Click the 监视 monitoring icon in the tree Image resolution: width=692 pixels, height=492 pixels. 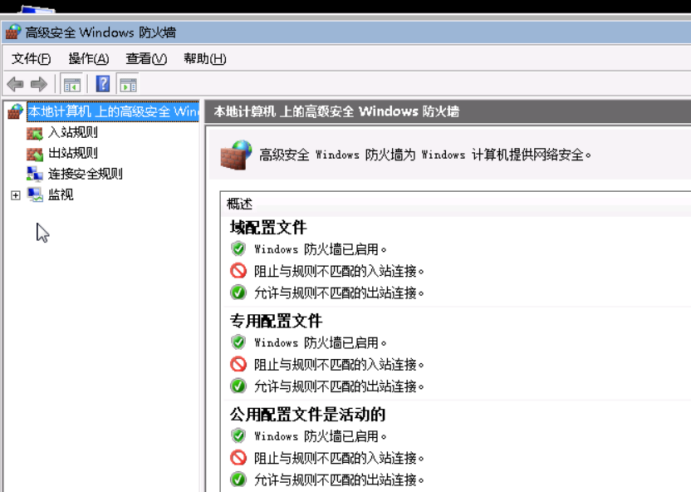[34, 195]
